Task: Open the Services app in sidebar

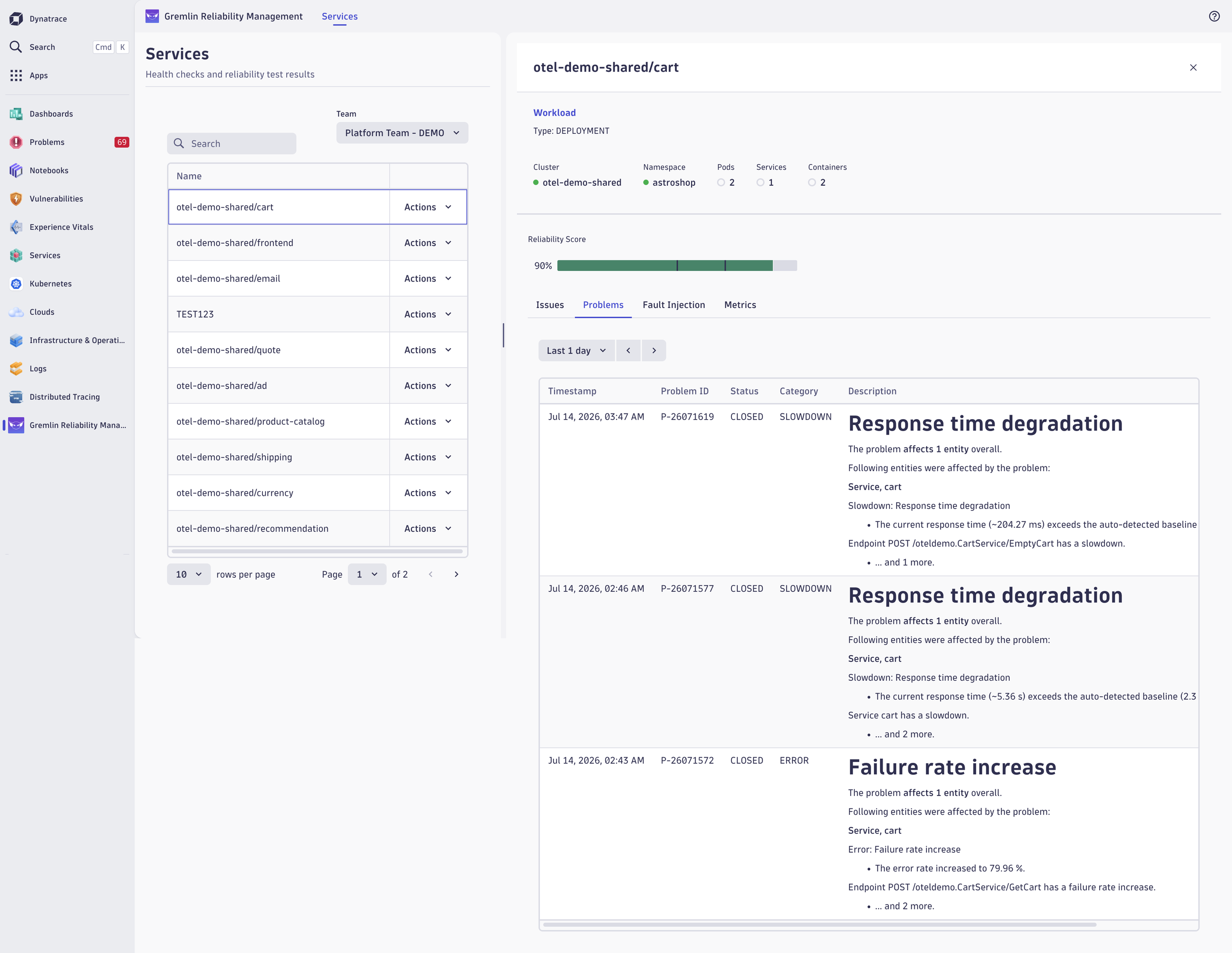Action: [x=67, y=255]
